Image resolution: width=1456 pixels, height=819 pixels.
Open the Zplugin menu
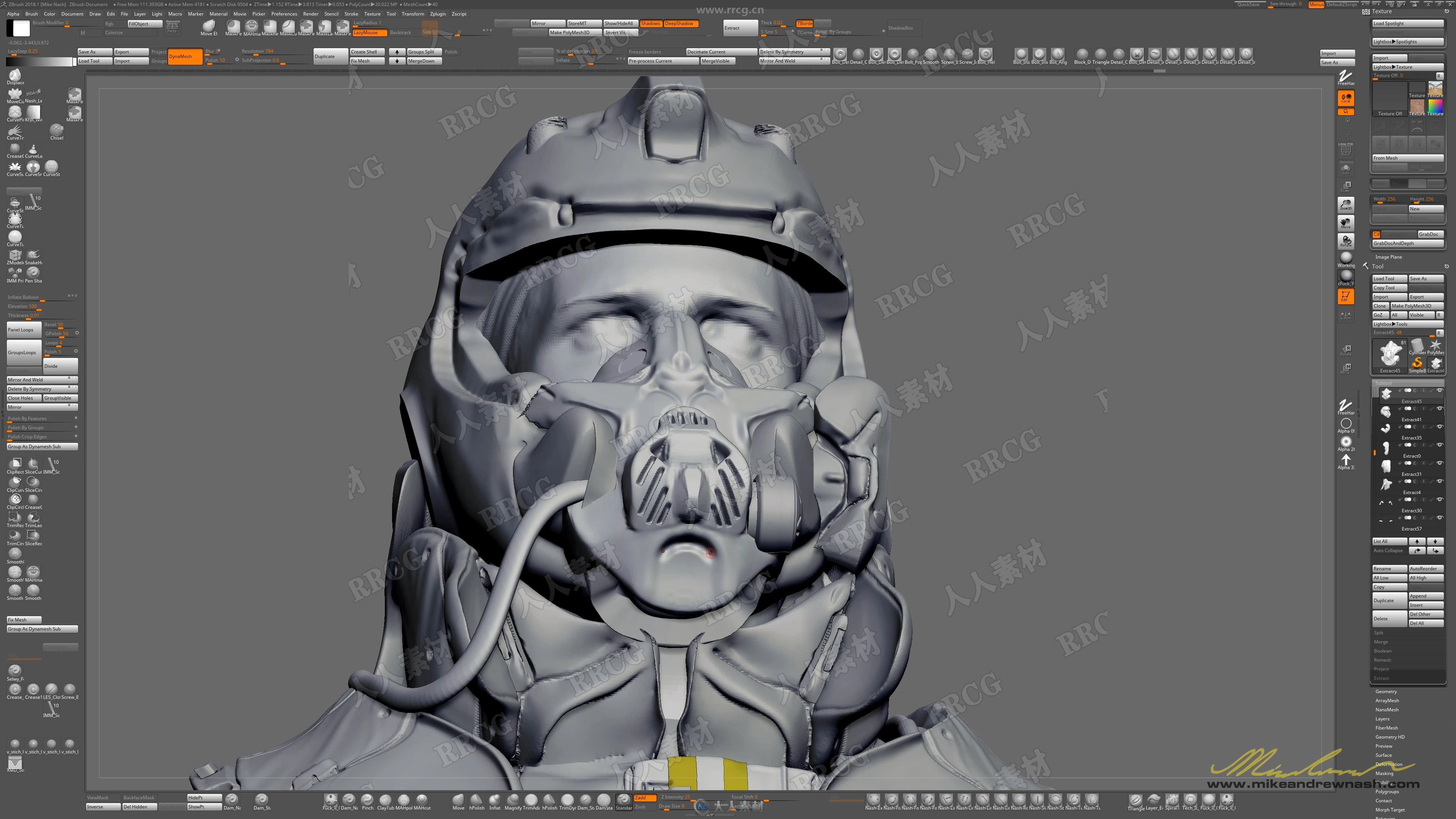(438, 14)
